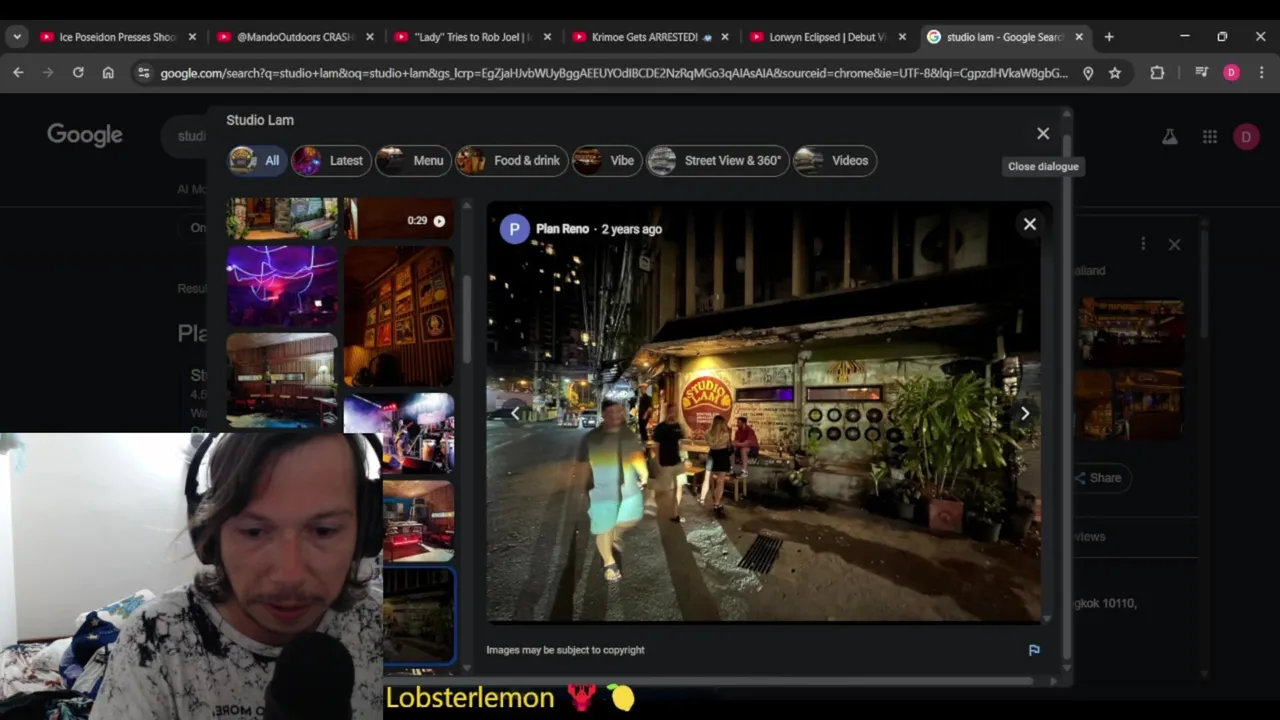Open the extensions puzzle icon

(1157, 73)
